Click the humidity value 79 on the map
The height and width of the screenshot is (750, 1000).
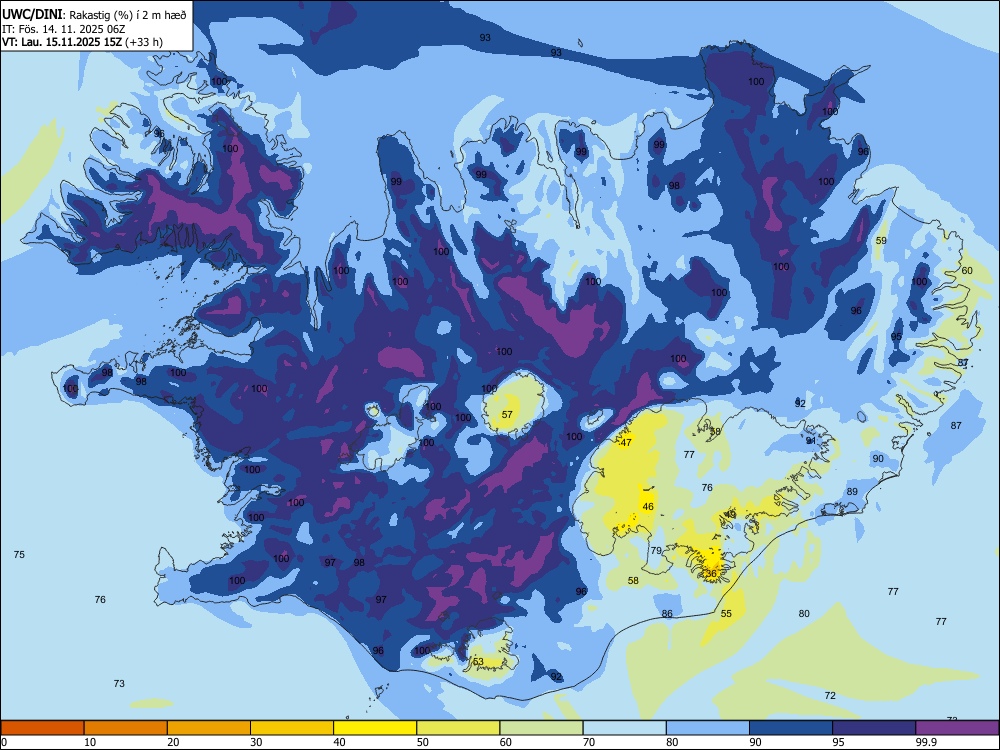[x=656, y=551]
